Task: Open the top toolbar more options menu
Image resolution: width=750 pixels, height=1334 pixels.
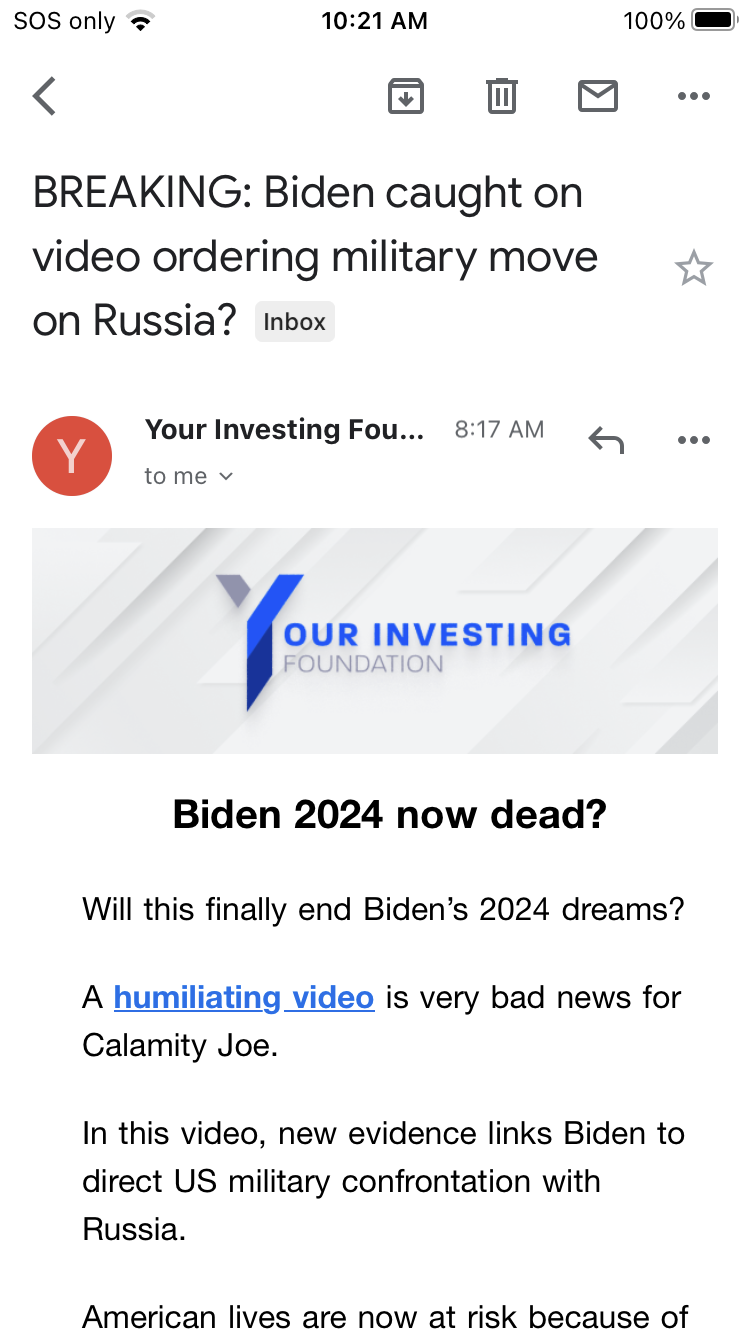Action: coord(693,96)
